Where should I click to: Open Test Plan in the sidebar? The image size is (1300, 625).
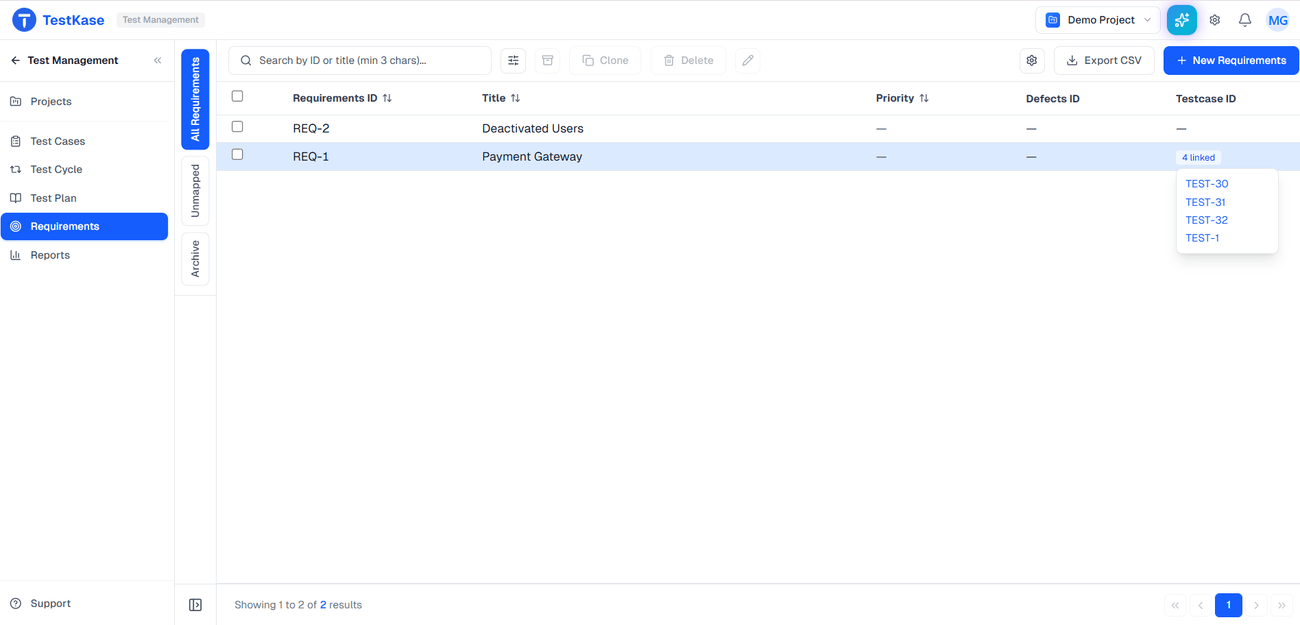[84, 199]
